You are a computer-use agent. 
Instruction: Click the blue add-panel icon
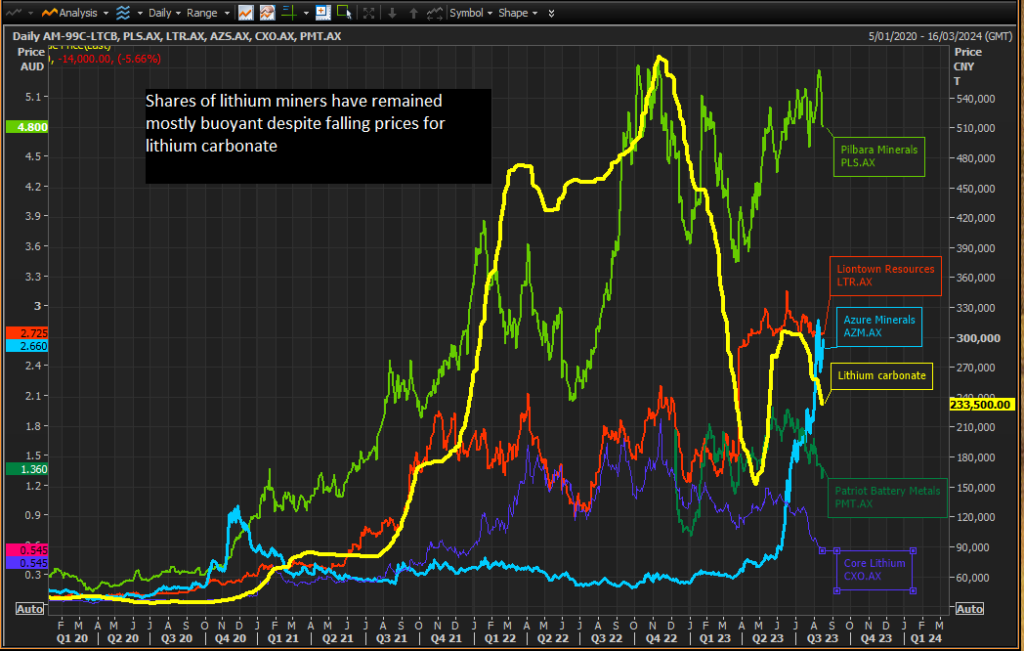[x=322, y=13]
